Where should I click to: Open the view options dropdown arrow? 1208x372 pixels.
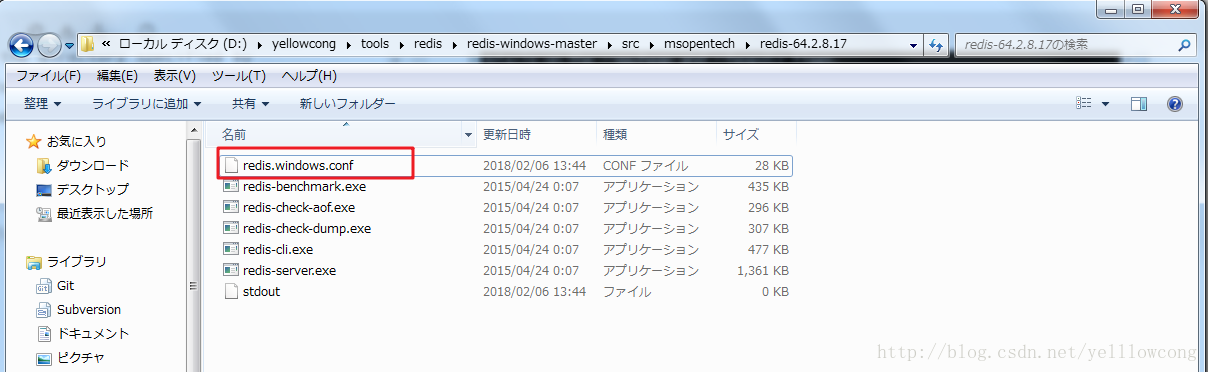pyautogui.click(x=1105, y=104)
